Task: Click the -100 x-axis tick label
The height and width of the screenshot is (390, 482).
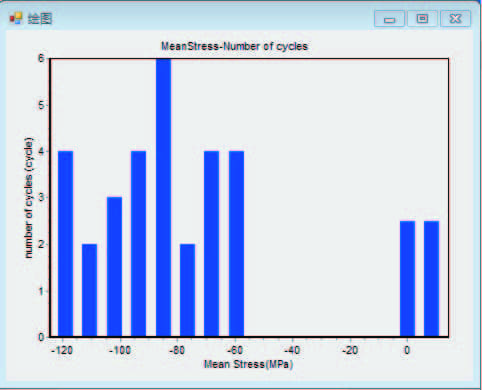Action: (x=120, y=350)
